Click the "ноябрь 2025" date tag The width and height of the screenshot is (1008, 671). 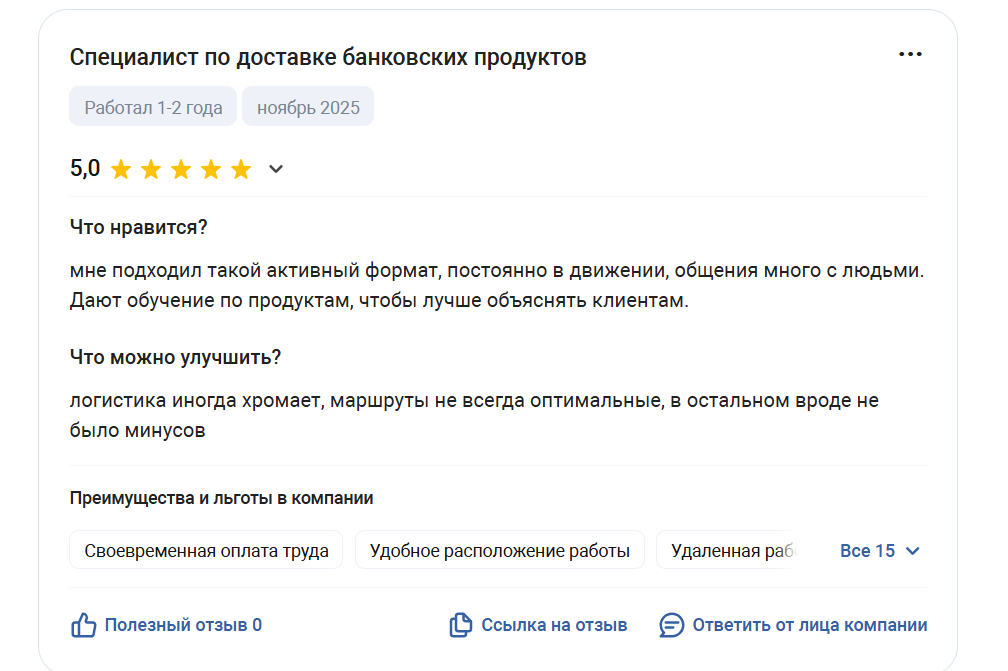click(x=308, y=108)
